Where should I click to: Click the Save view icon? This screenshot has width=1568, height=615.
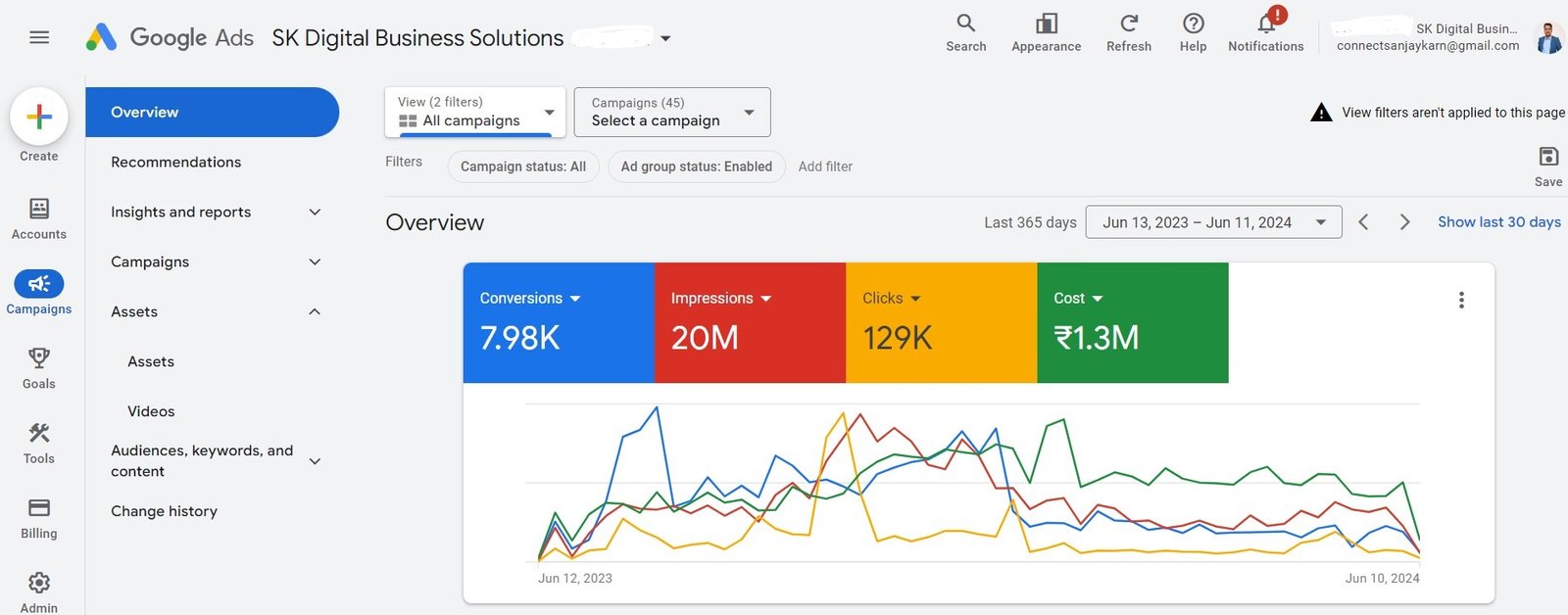pyautogui.click(x=1548, y=157)
